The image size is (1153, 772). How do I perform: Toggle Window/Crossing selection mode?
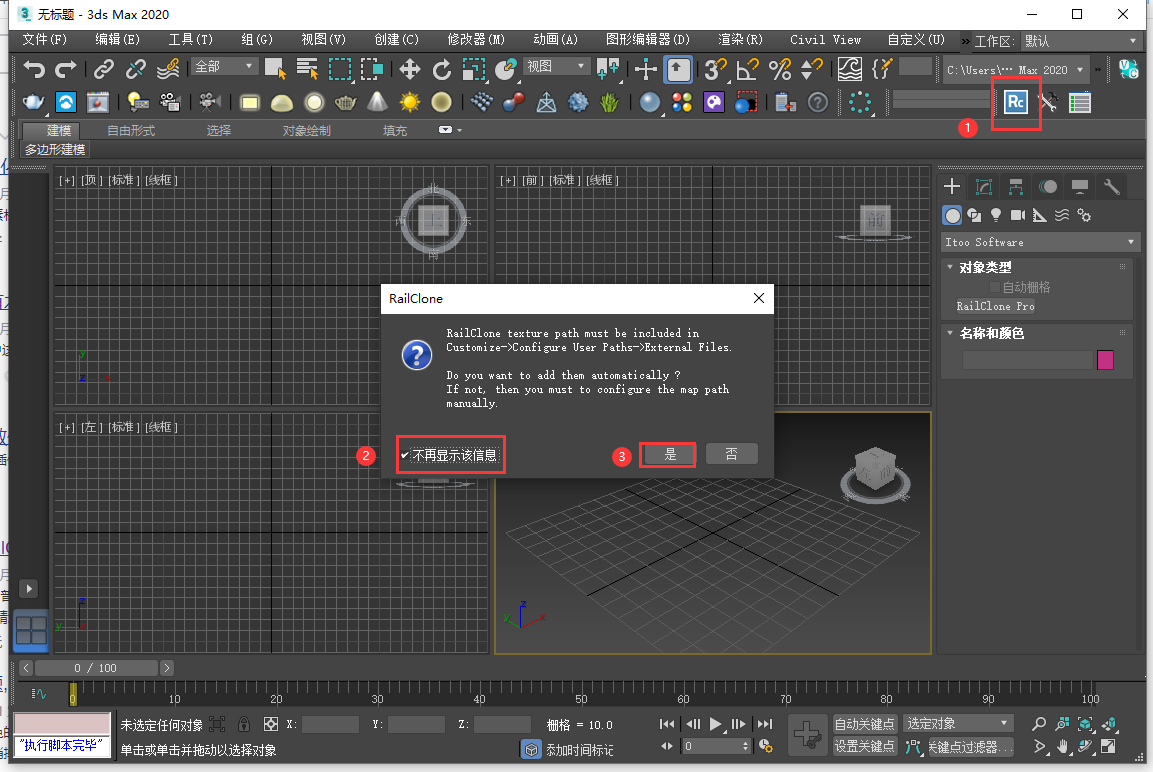[371, 70]
